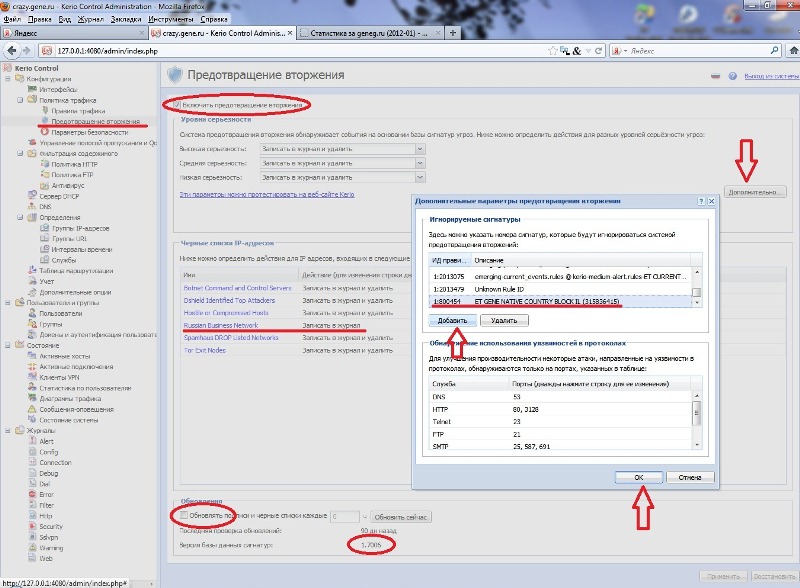The width and height of the screenshot is (800, 588).
Task: Open Параметры безопасности red icon
Action: pos(45,132)
